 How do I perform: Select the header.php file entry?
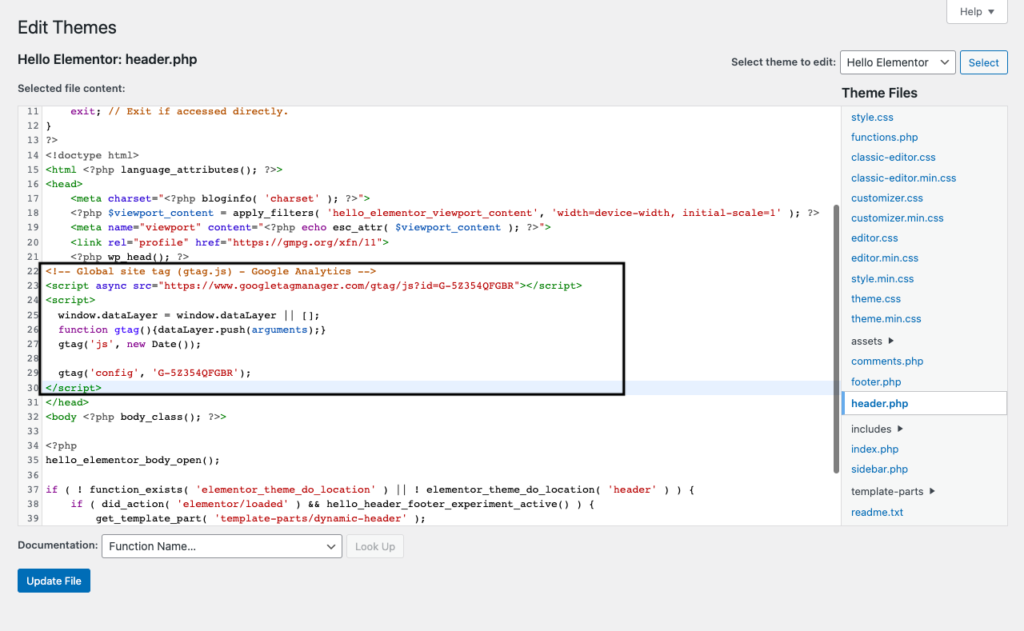(x=924, y=403)
